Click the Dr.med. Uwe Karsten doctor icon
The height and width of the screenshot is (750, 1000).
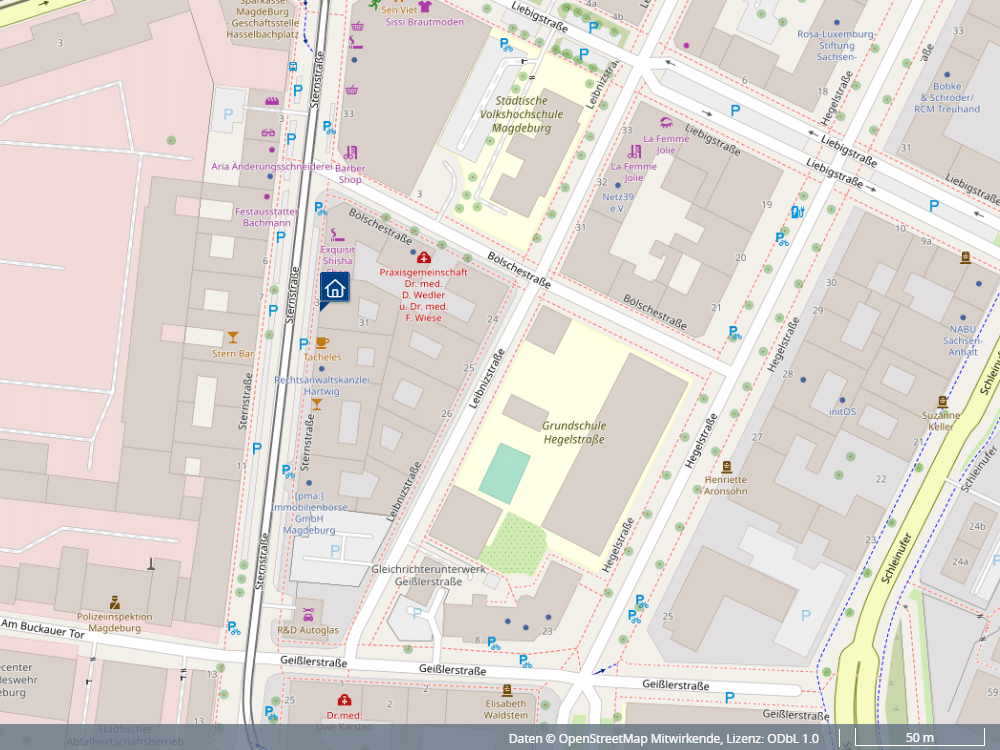(x=344, y=701)
